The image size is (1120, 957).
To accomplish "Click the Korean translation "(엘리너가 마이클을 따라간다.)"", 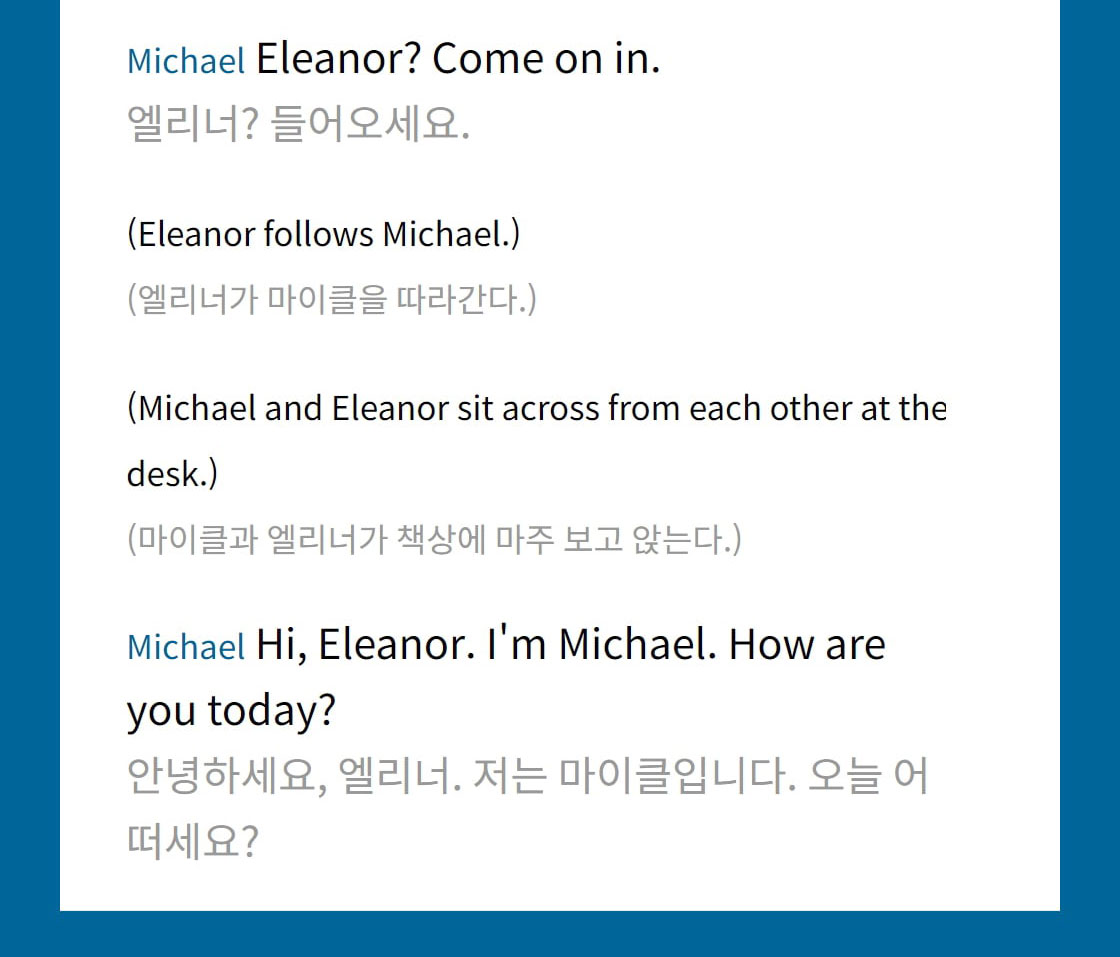I will click(331, 299).
